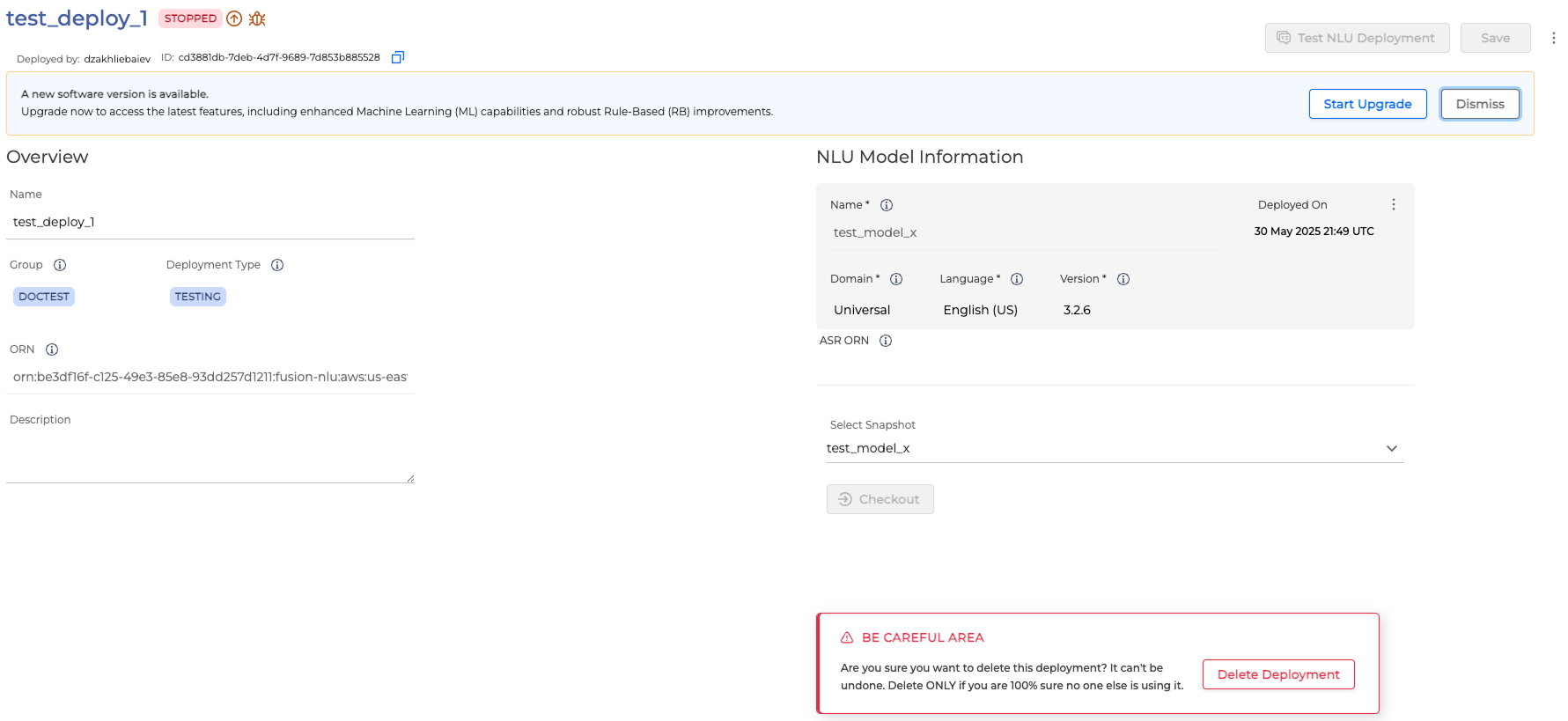The image size is (1568, 721).
Task: Click the ORN info icon
Action: [x=52, y=349]
